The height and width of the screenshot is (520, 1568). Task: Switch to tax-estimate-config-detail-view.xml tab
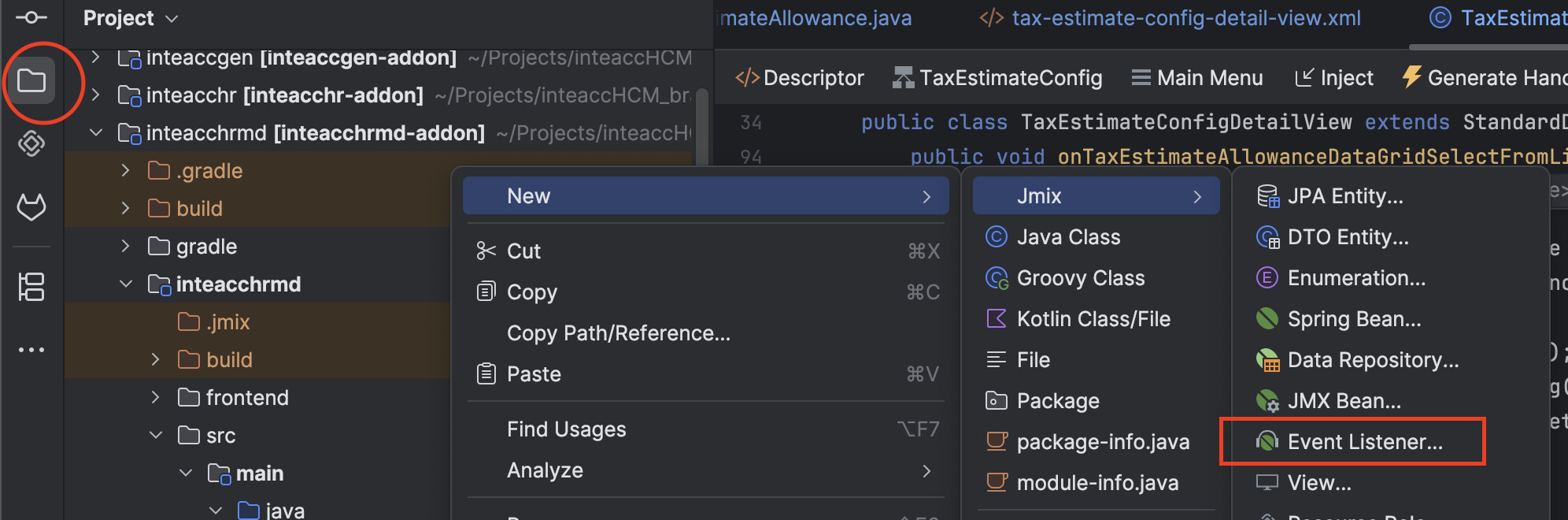pyautogui.click(x=1170, y=18)
